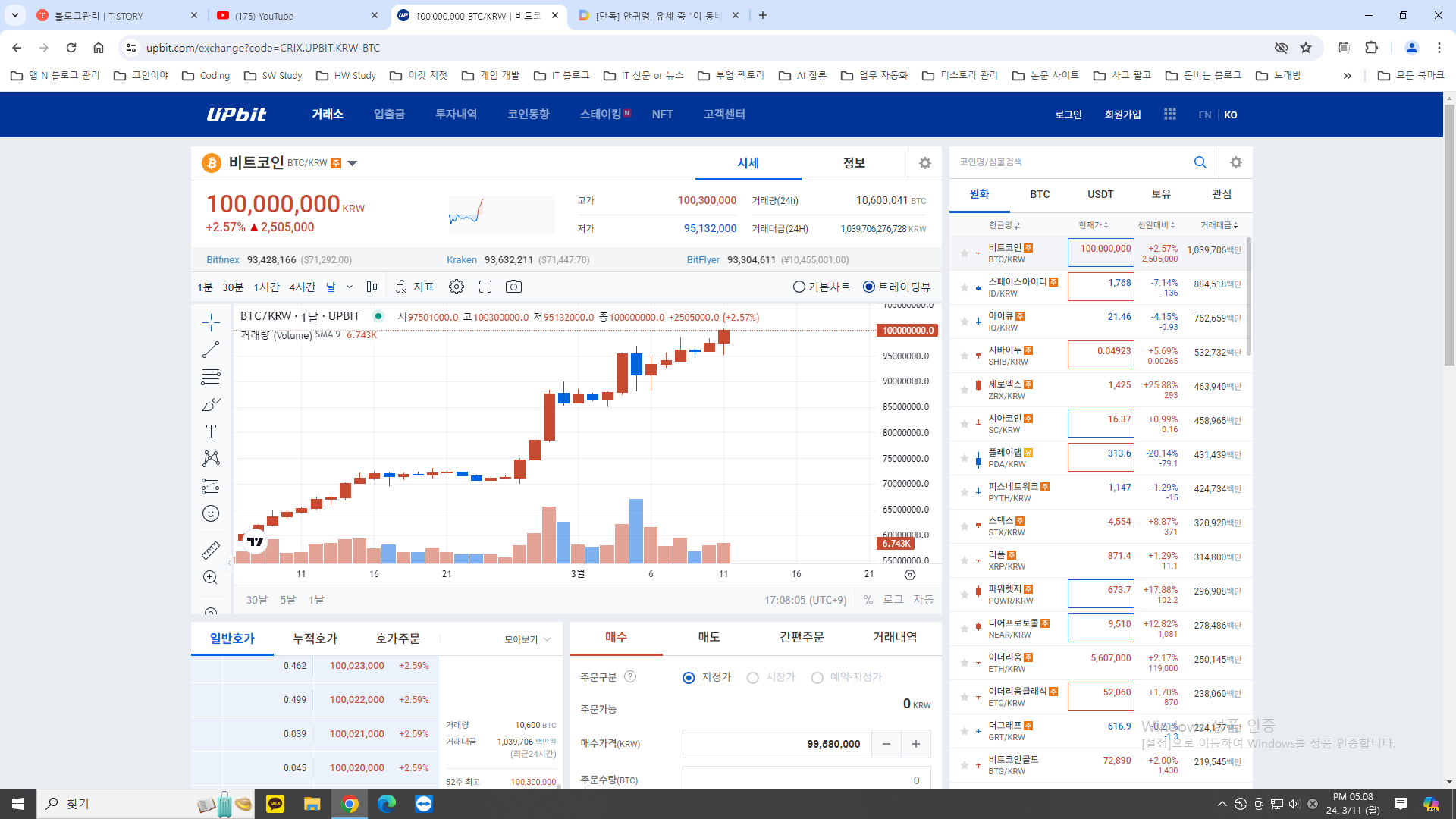Set chart interval to 30분
Image resolution: width=1456 pixels, height=819 pixels.
click(233, 287)
